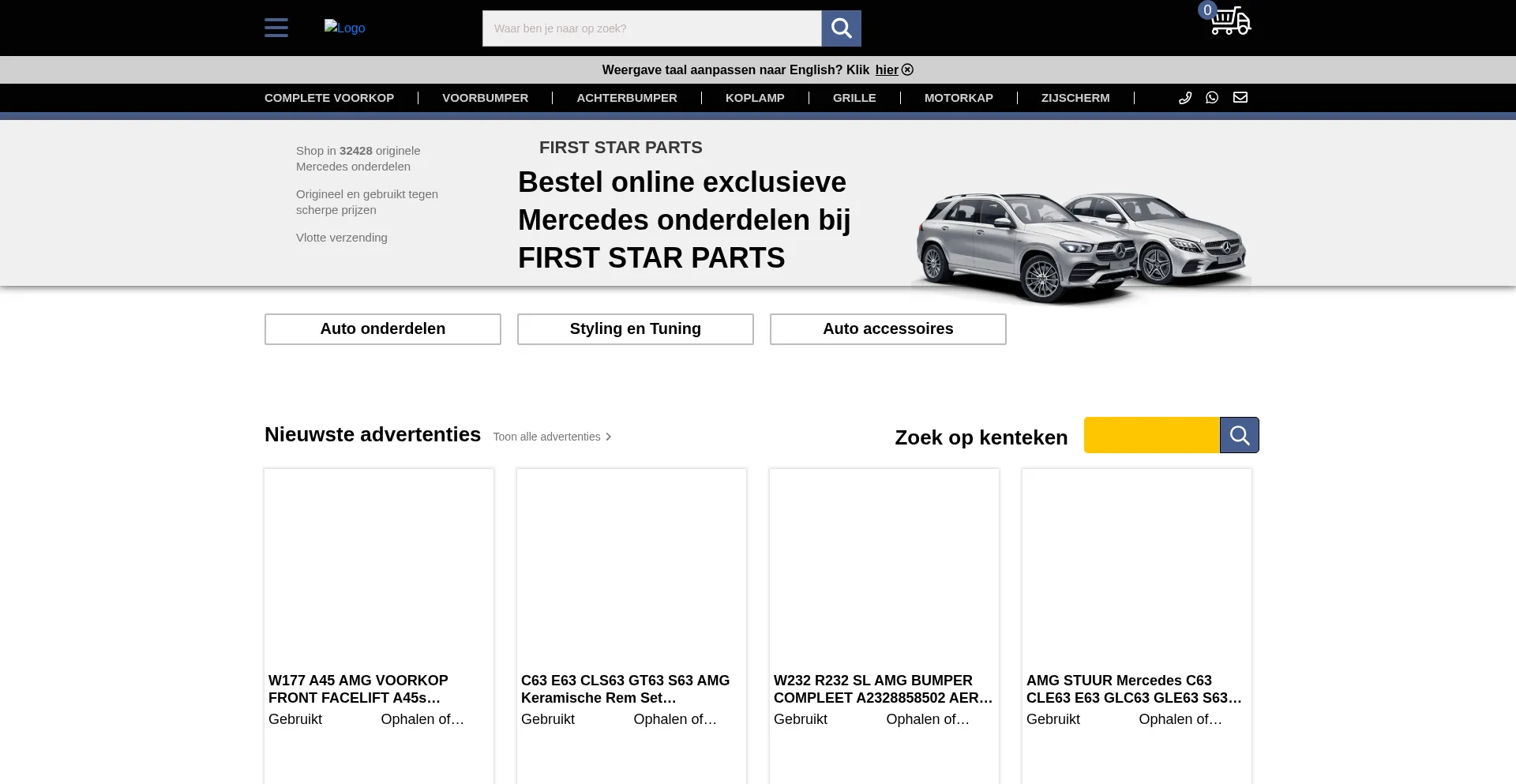Click the site logo
1516x784 pixels.
pyautogui.click(x=344, y=28)
